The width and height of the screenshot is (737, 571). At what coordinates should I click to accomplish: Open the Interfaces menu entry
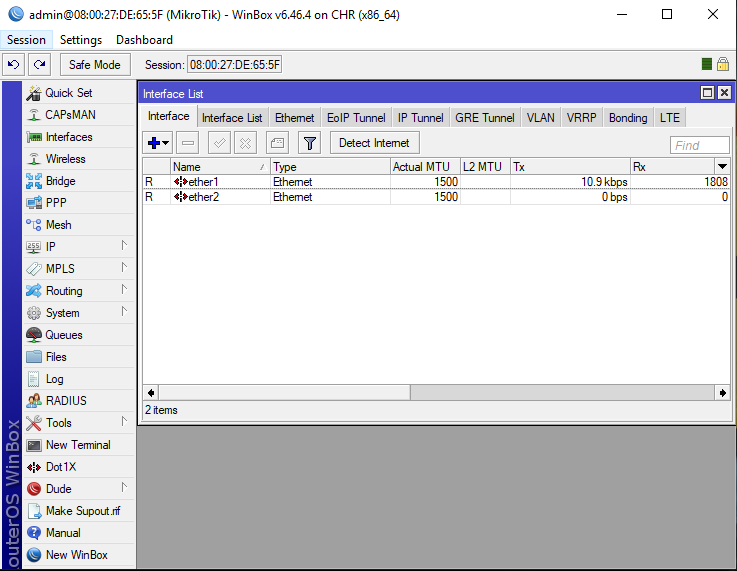[79, 137]
